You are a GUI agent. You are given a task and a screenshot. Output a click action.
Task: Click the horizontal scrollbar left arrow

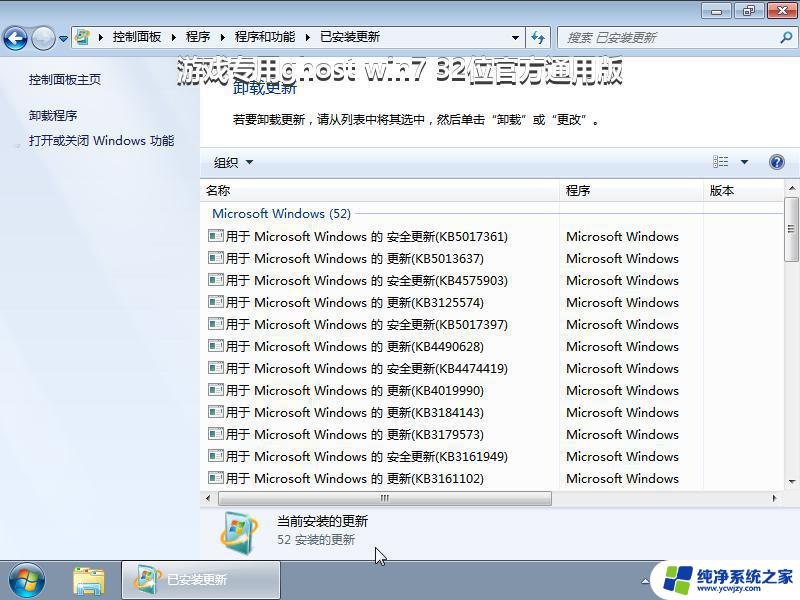[x=208, y=498]
